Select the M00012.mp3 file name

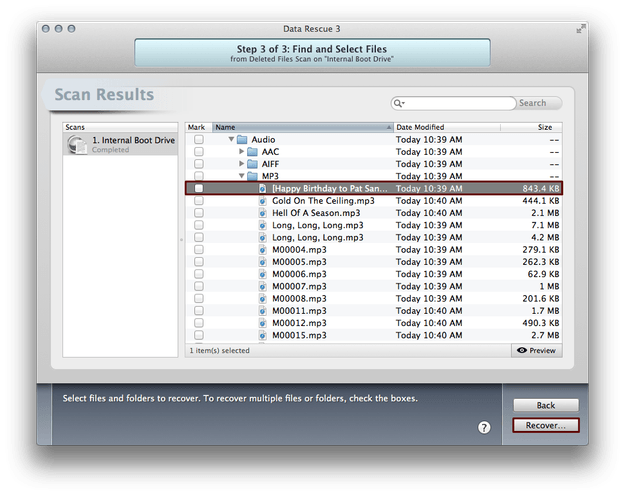point(299,323)
